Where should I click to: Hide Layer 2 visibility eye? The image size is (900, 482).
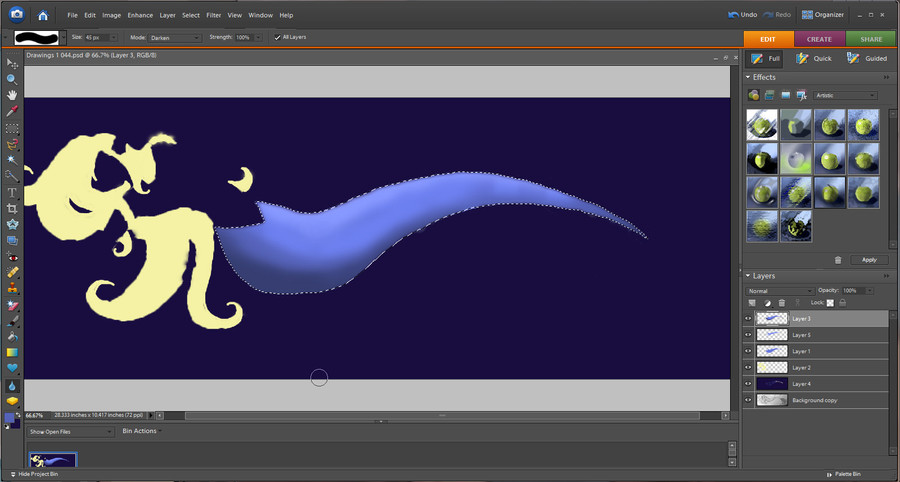(748, 367)
